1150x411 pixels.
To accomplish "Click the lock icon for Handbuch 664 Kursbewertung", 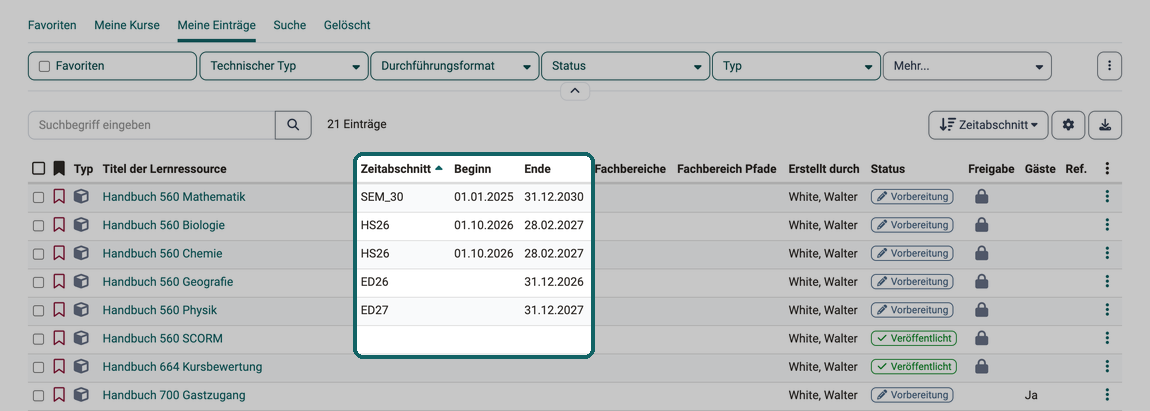I will coord(981,366).
